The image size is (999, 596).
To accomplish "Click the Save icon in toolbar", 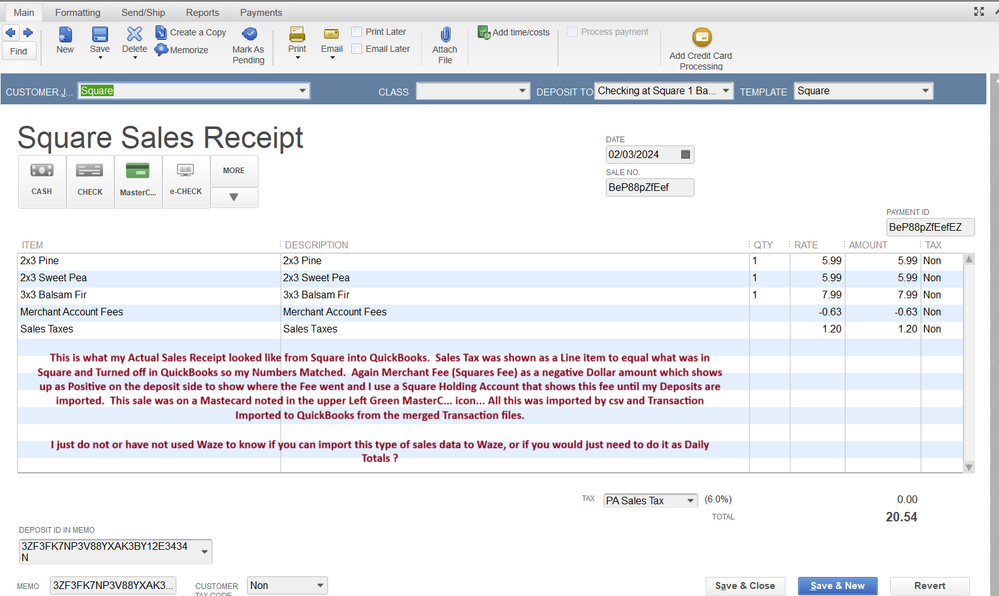I will 100,36.
